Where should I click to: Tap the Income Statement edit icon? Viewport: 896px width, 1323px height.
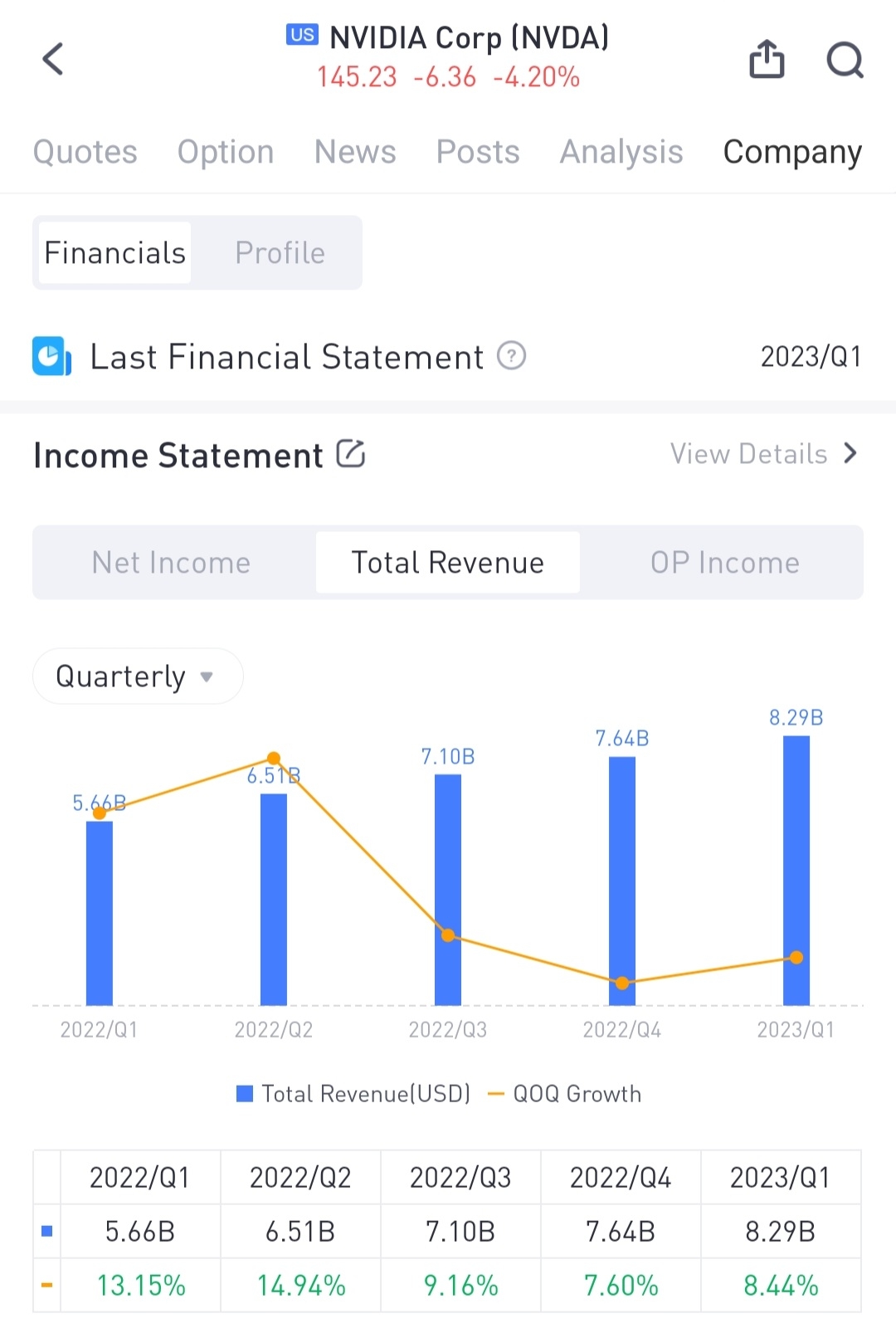pyautogui.click(x=351, y=454)
